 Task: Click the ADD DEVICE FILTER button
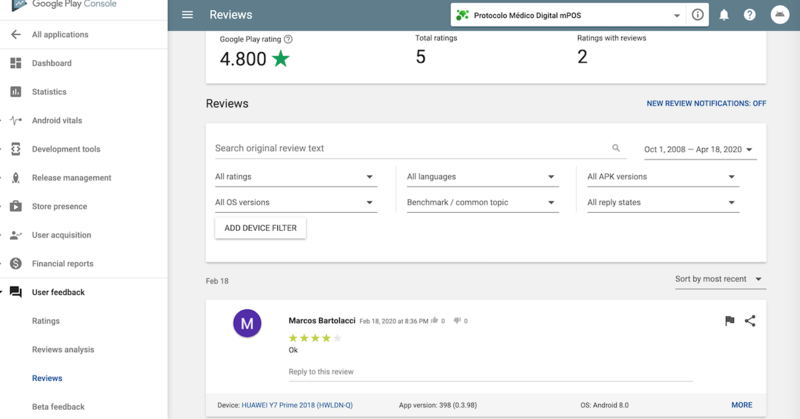coord(260,228)
